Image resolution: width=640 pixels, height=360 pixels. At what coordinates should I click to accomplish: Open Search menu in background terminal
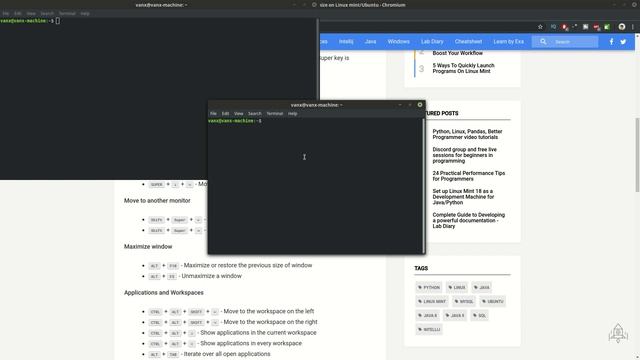(47, 13)
